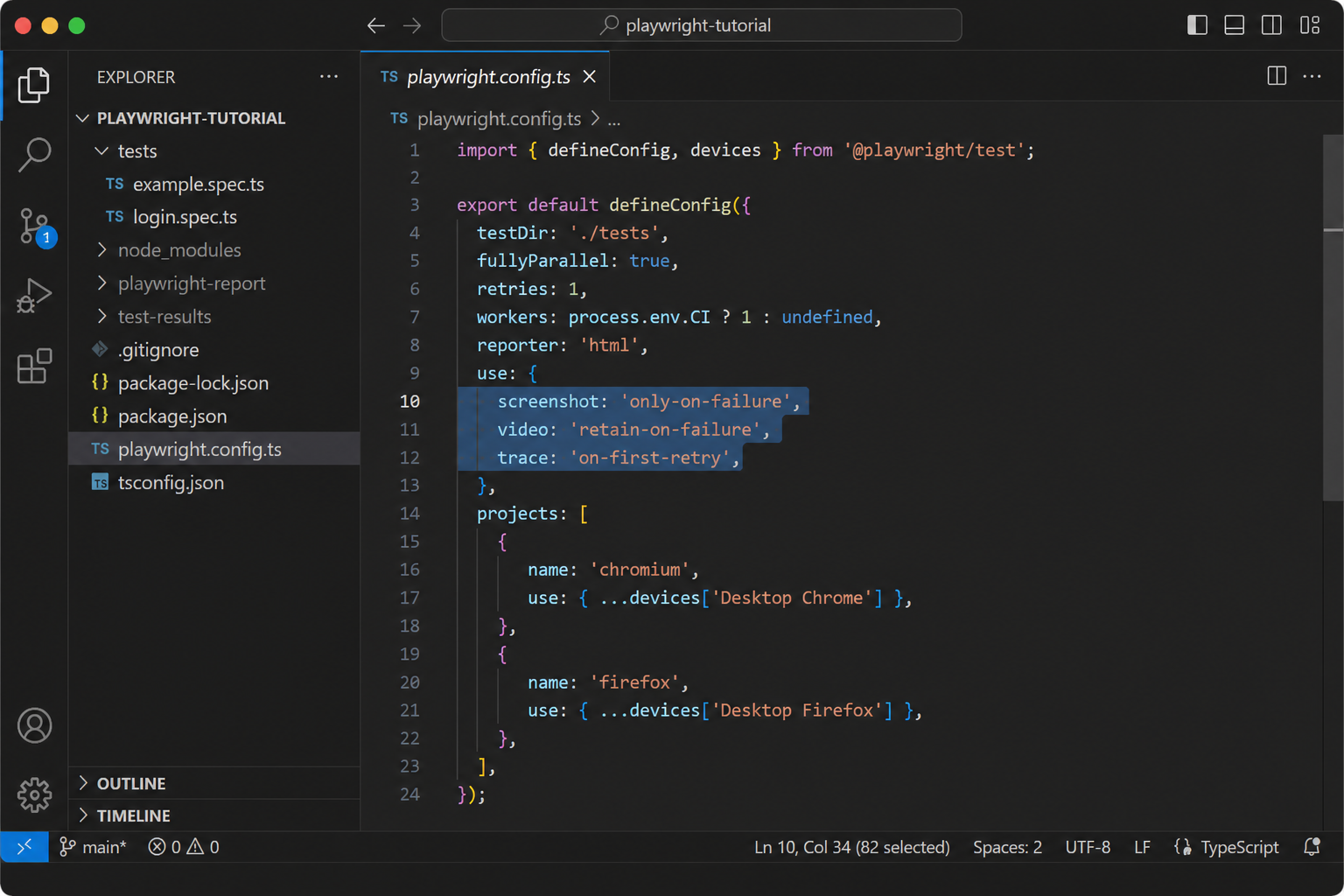Click reporter 'html' value
This screenshot has width=1344, height=896.
tap(609, 346)
